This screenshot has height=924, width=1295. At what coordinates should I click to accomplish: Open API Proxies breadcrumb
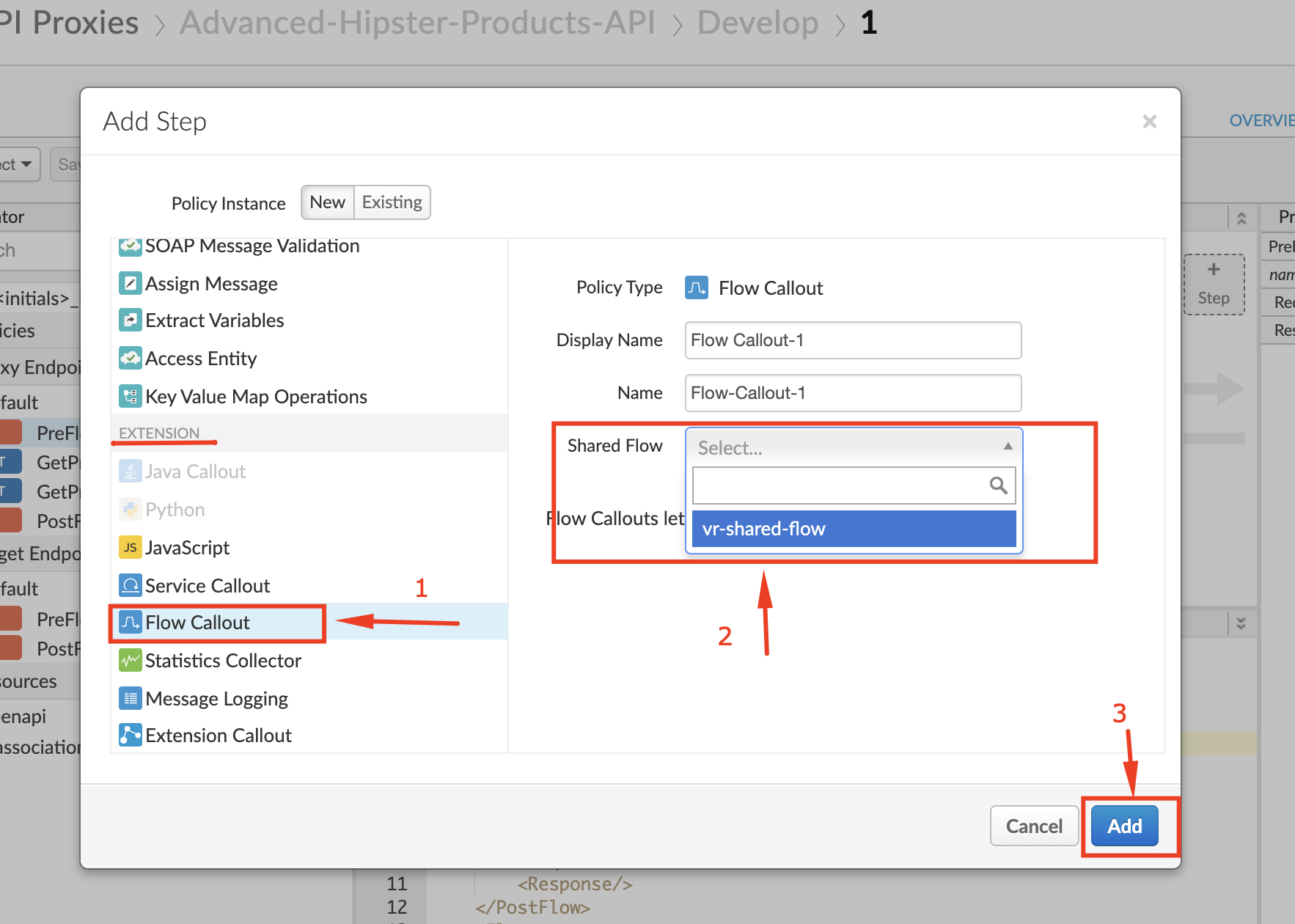[69, 23]
